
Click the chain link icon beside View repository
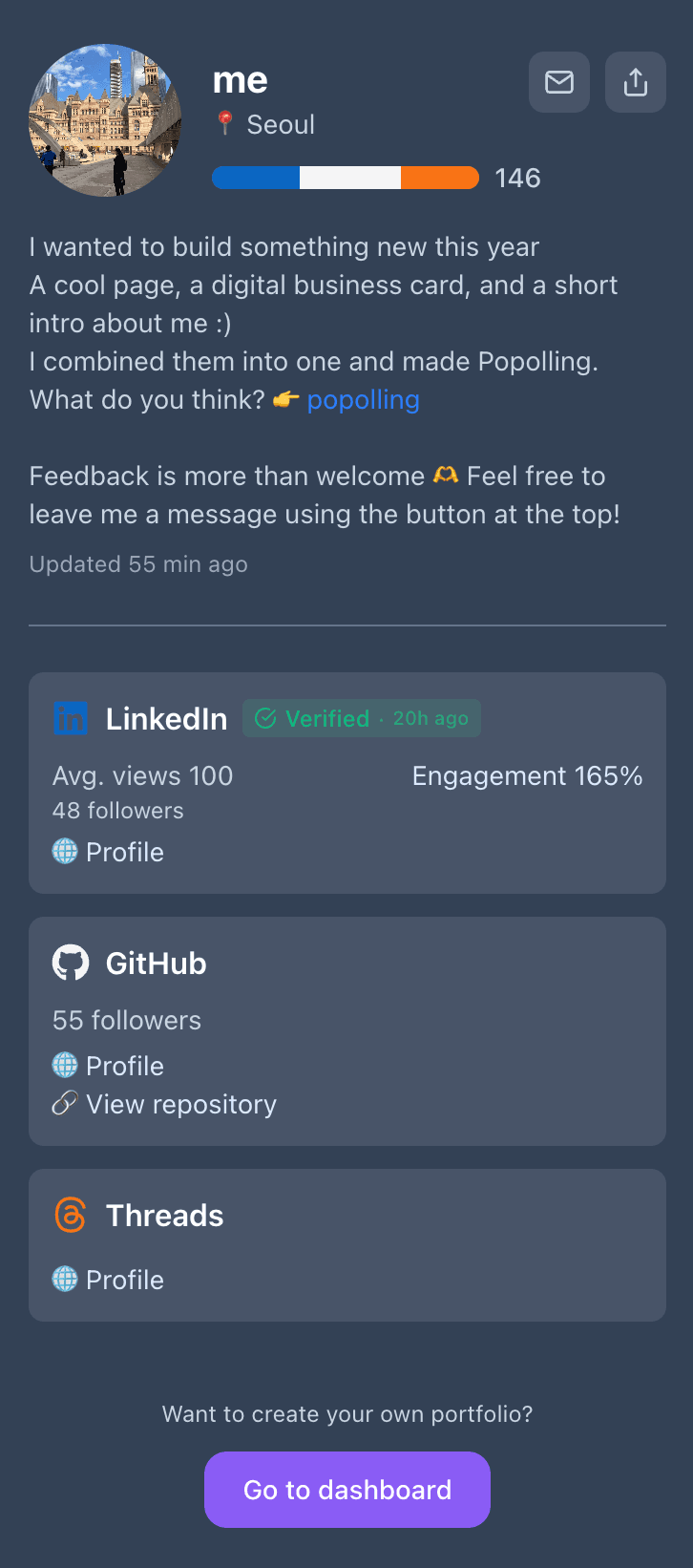[x=65, y=1104]
